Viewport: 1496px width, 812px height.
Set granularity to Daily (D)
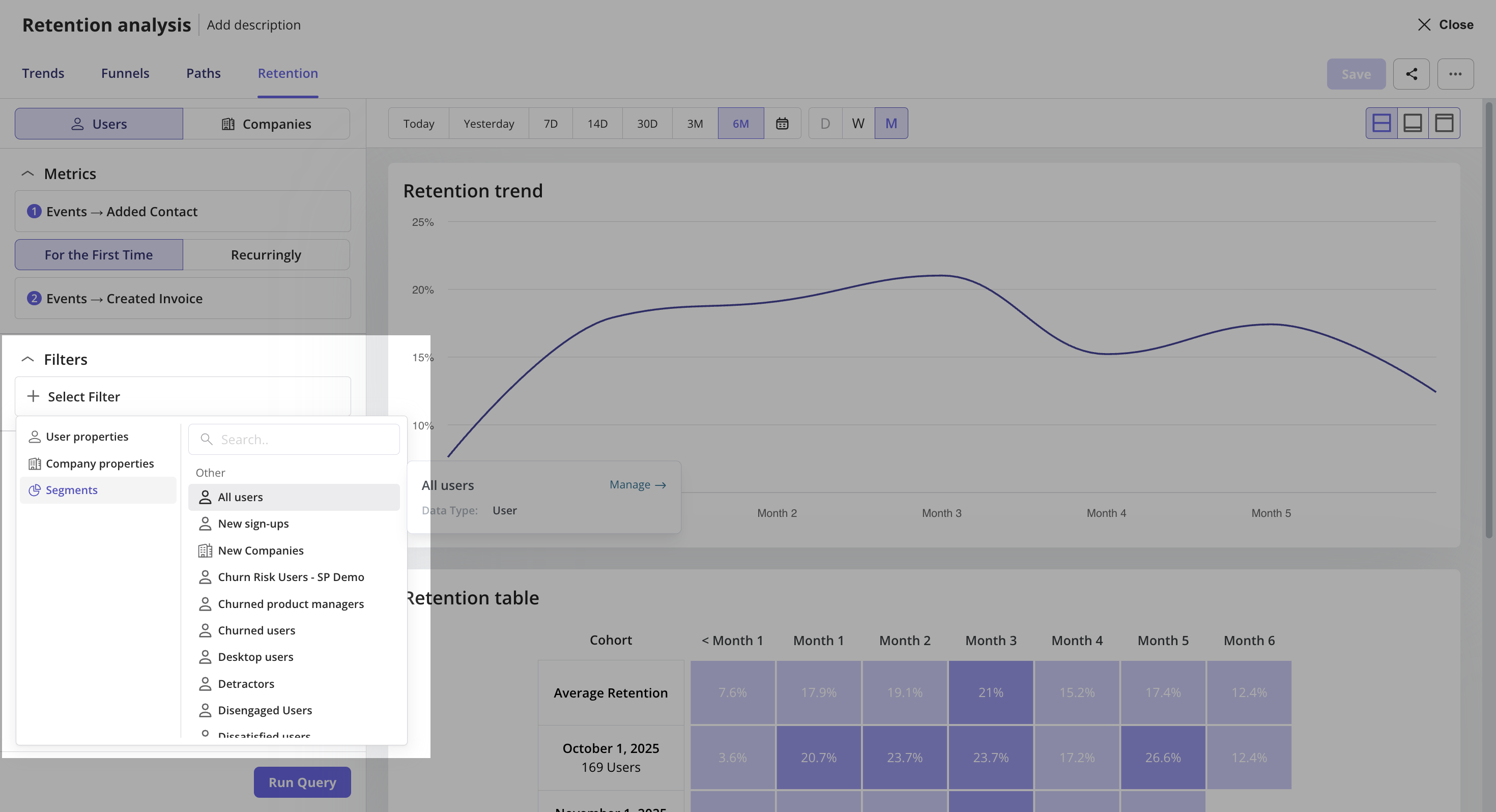(825, 123)
